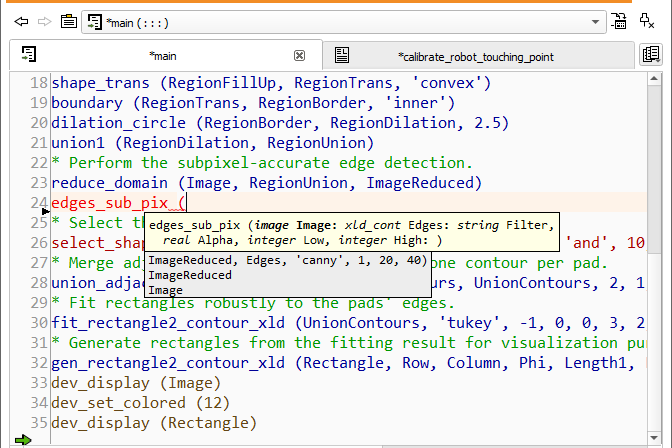The height and width of the screenshot is (448, 672).
Task: Click the scrollbar down arrow
Action: click(654, 438)
